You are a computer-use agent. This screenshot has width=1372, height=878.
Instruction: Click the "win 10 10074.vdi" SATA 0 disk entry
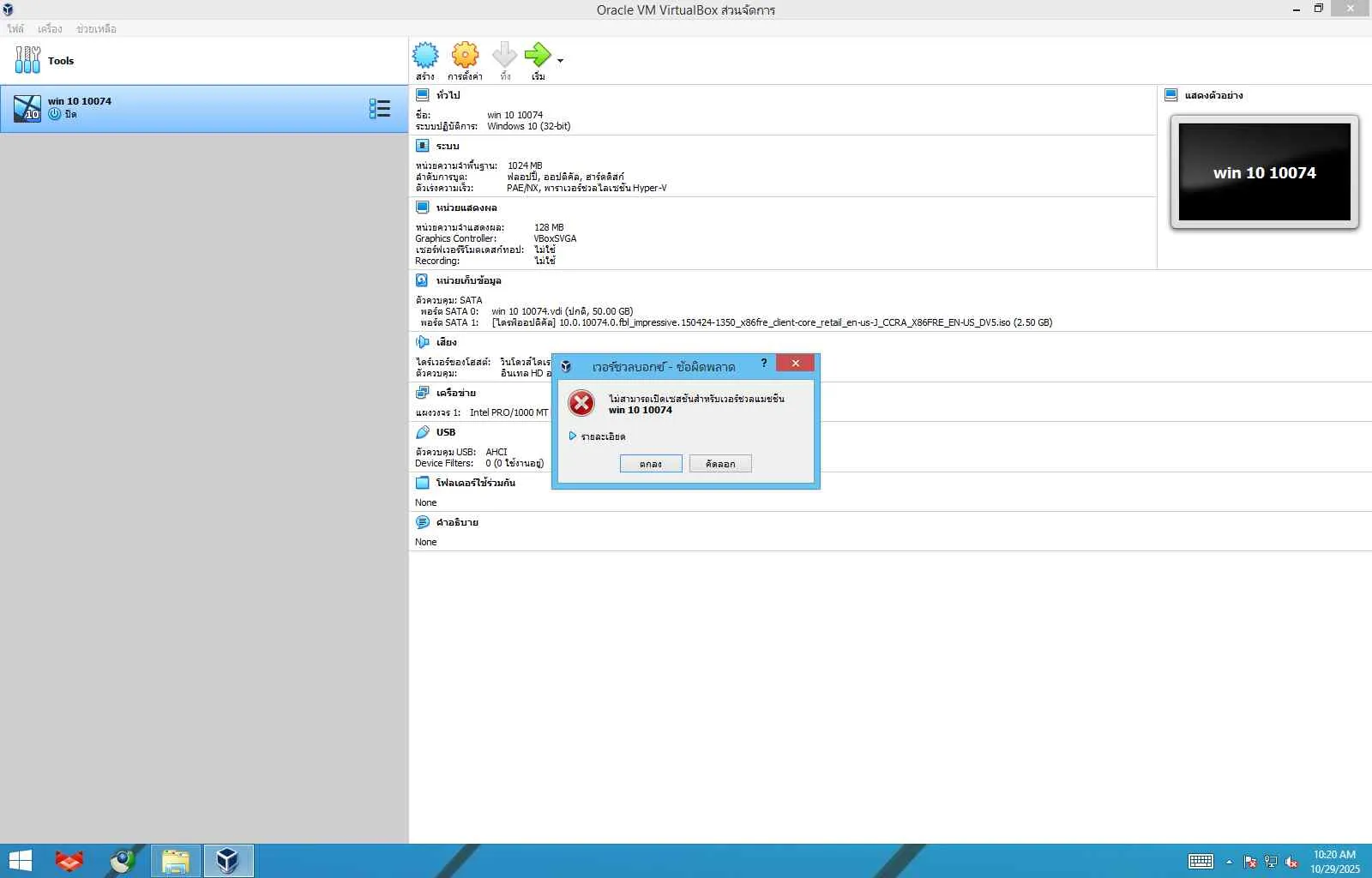coord(563,311)
